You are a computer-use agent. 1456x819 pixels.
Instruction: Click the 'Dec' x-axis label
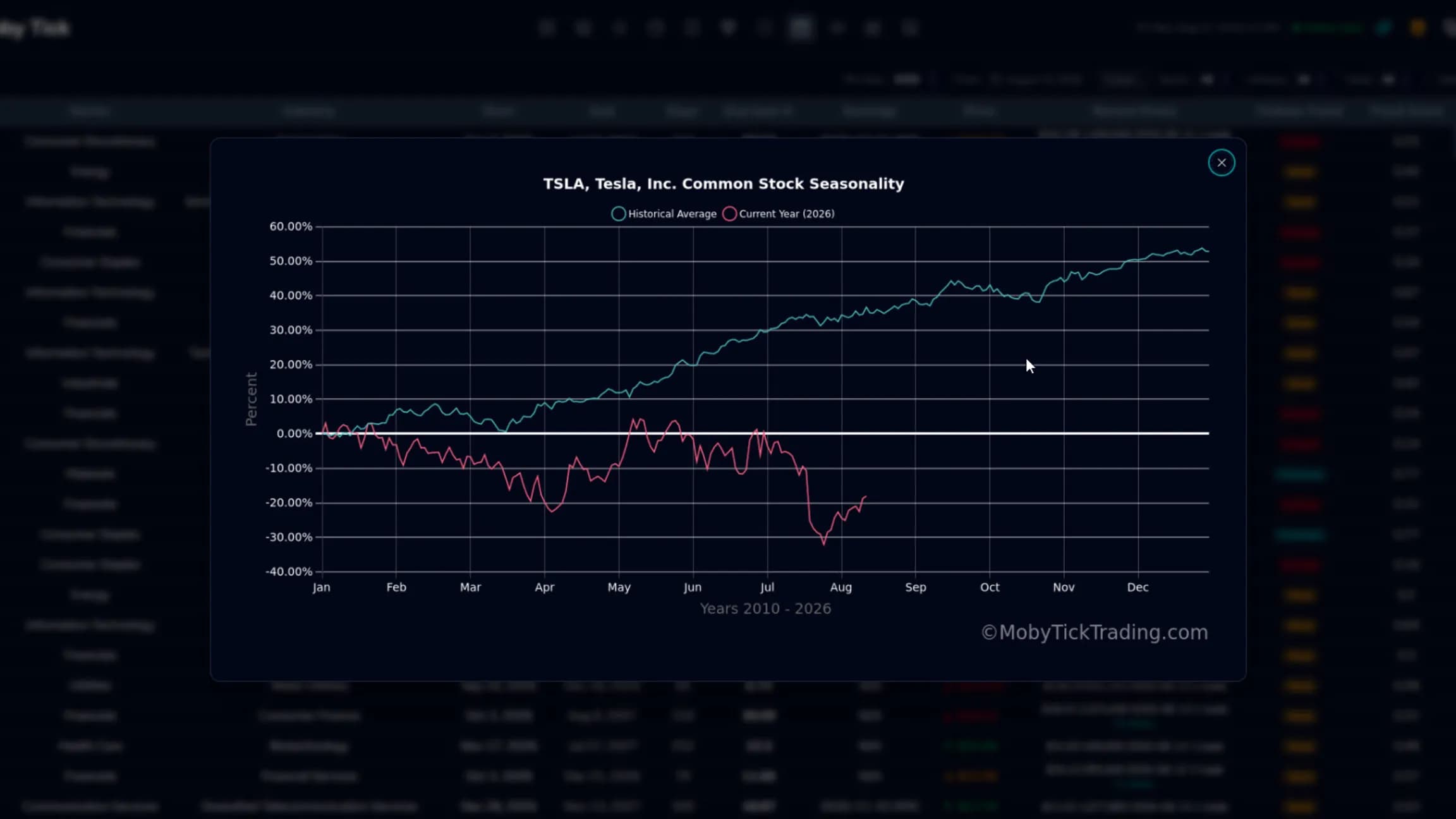(1137, 587)
